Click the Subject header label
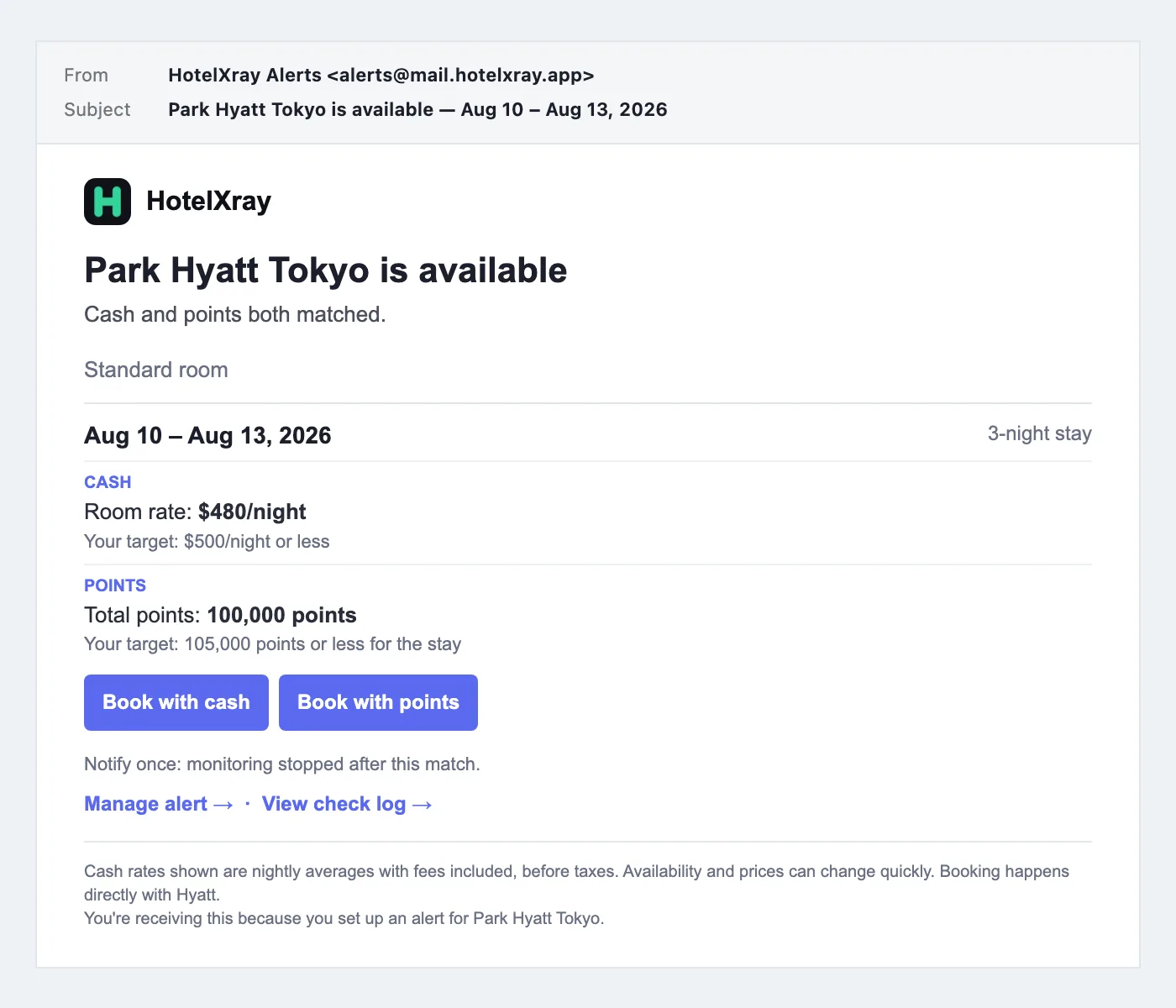 coord(97,109)
